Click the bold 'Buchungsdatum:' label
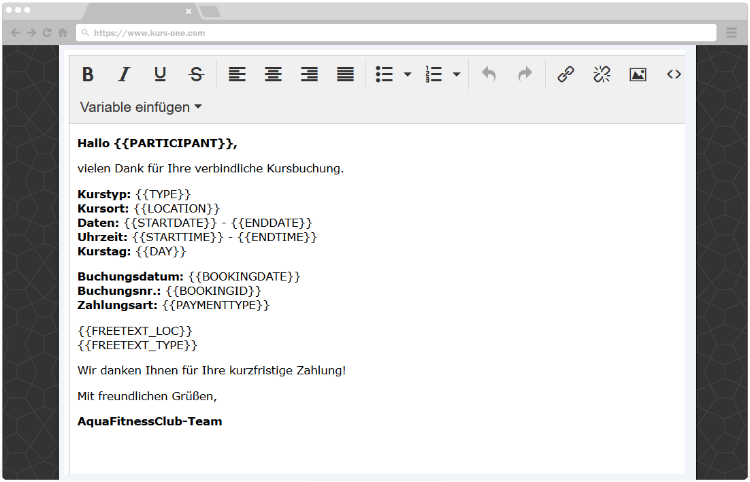This screenshot has width=750, height=482. [131, 277]
